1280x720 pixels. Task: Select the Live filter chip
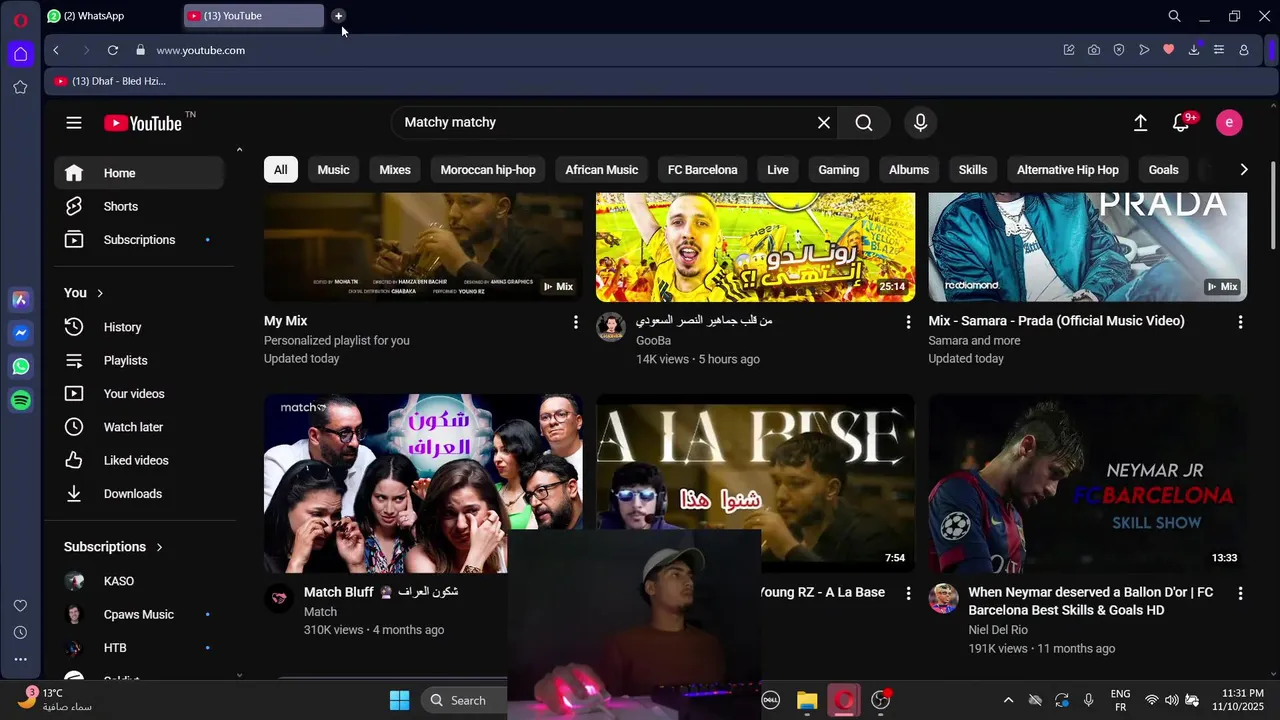[778, 170]
